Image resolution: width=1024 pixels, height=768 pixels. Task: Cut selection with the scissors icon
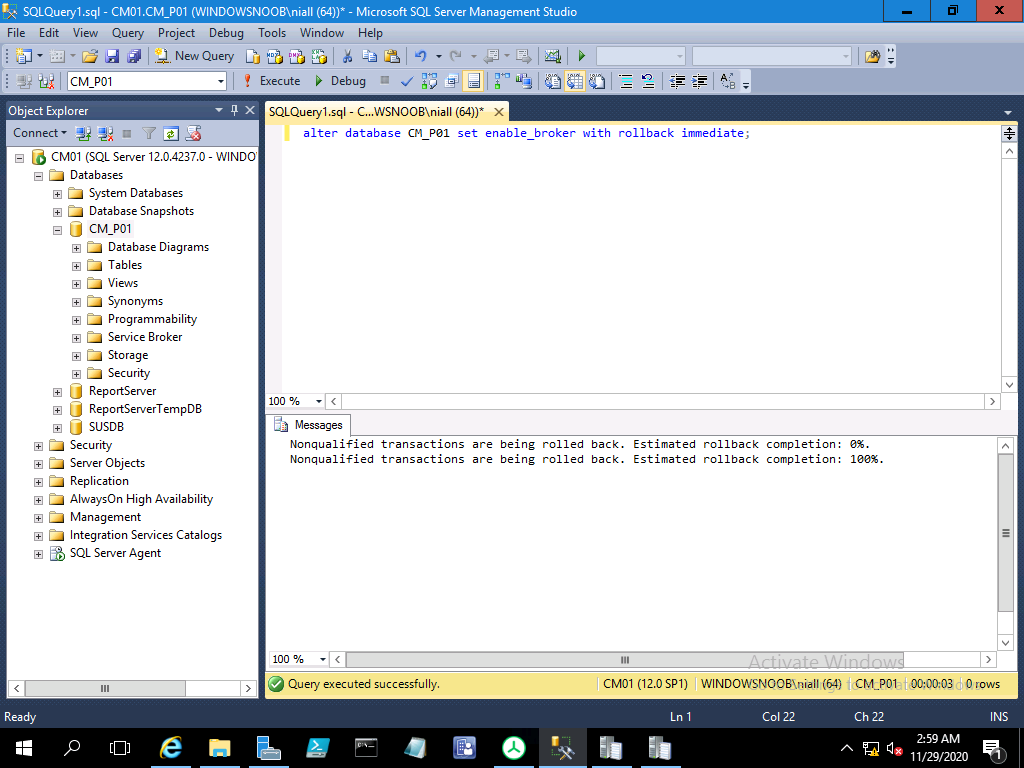click(347, 56)
